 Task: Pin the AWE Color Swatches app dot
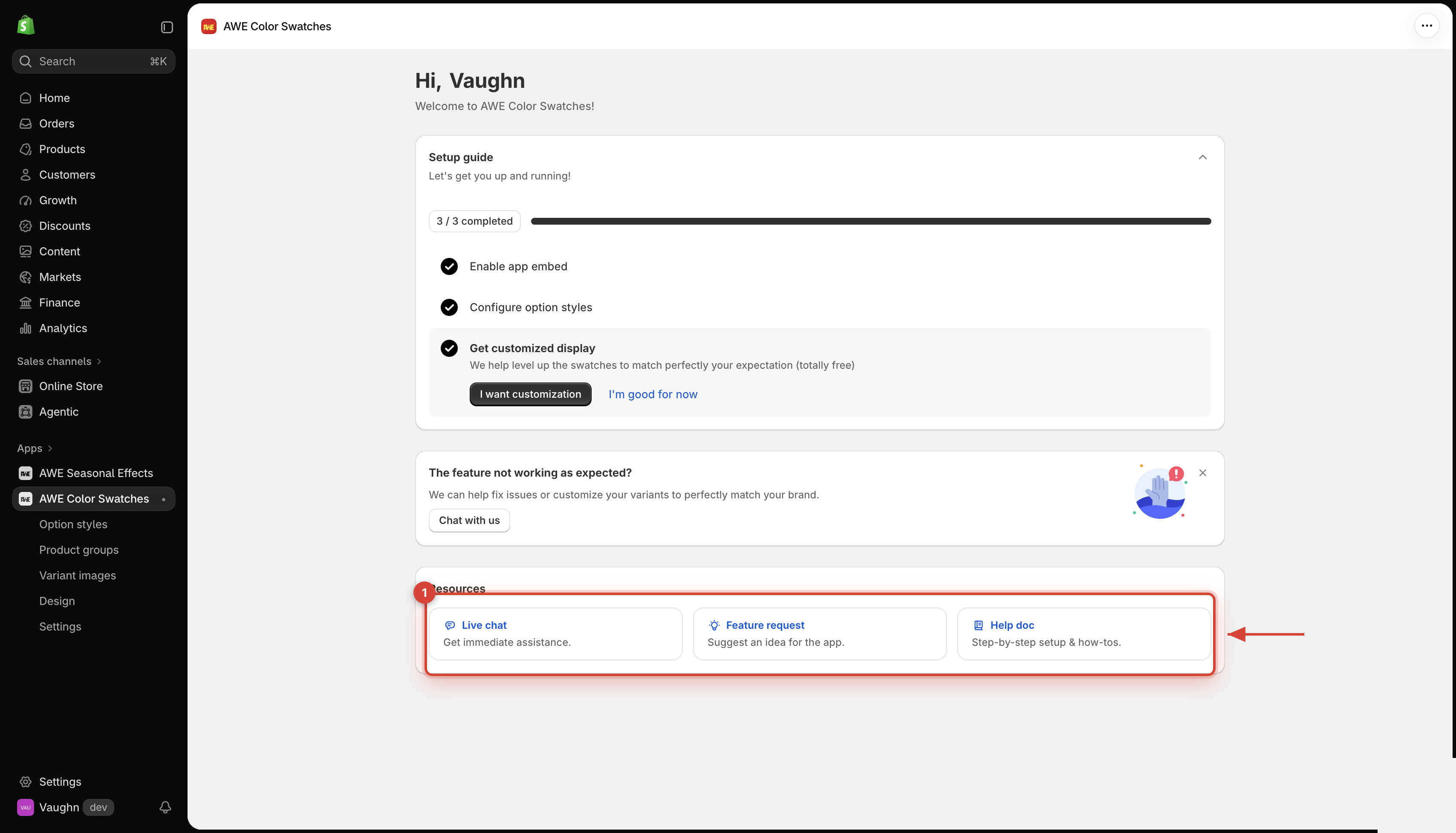pos(164,500)
